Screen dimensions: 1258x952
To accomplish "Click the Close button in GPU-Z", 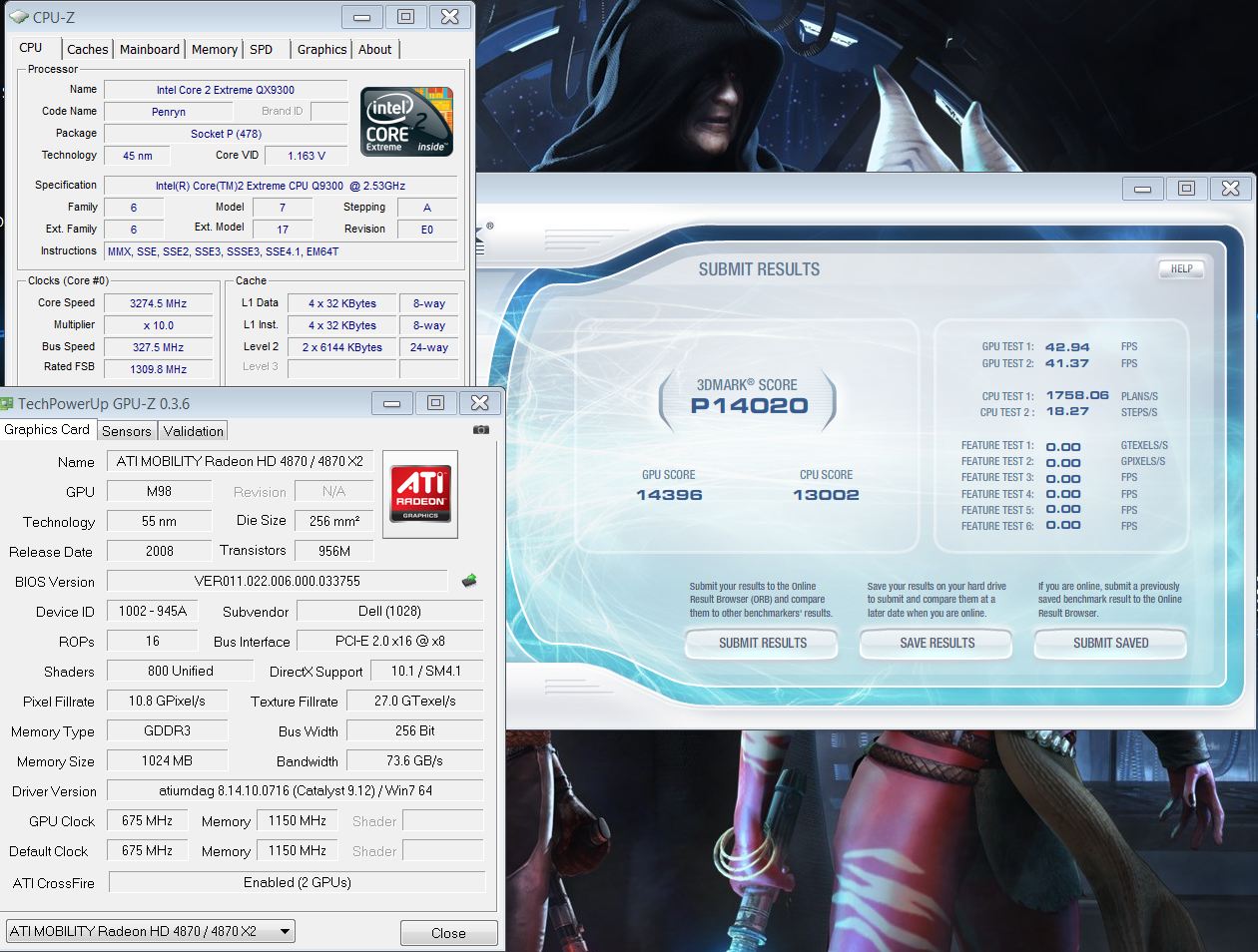I will pos(448,933).
